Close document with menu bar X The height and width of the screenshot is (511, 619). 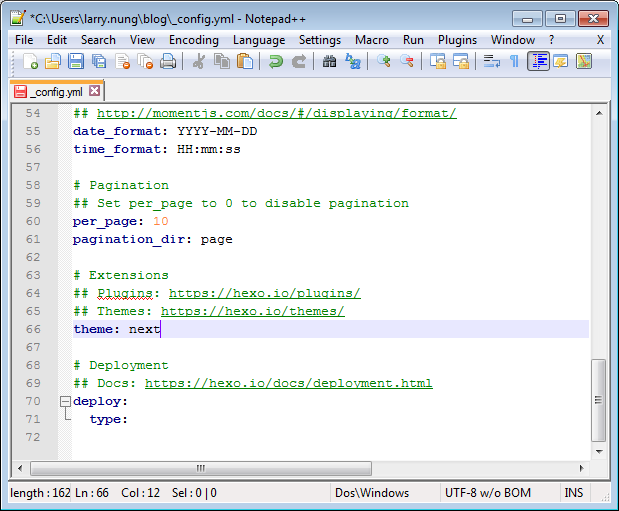tap(600, 40)
